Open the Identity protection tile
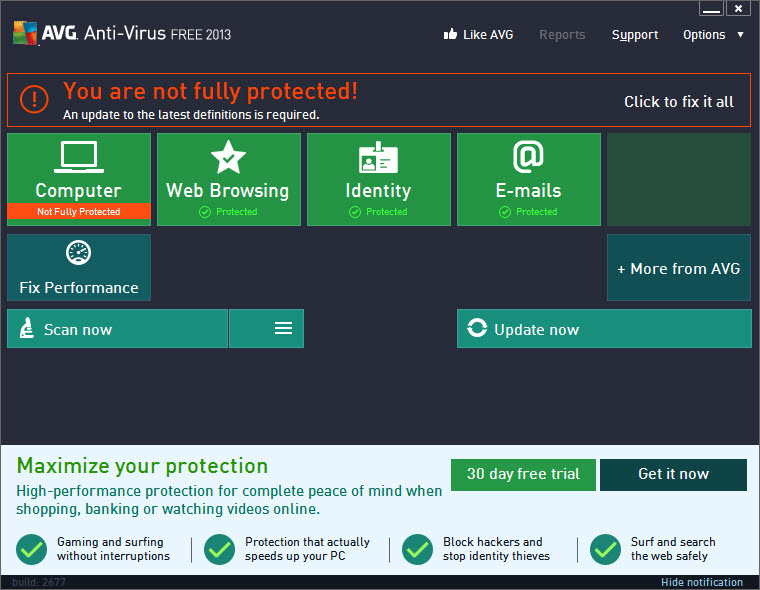Screen dimensions: 760x590 [x=379, y=179]
